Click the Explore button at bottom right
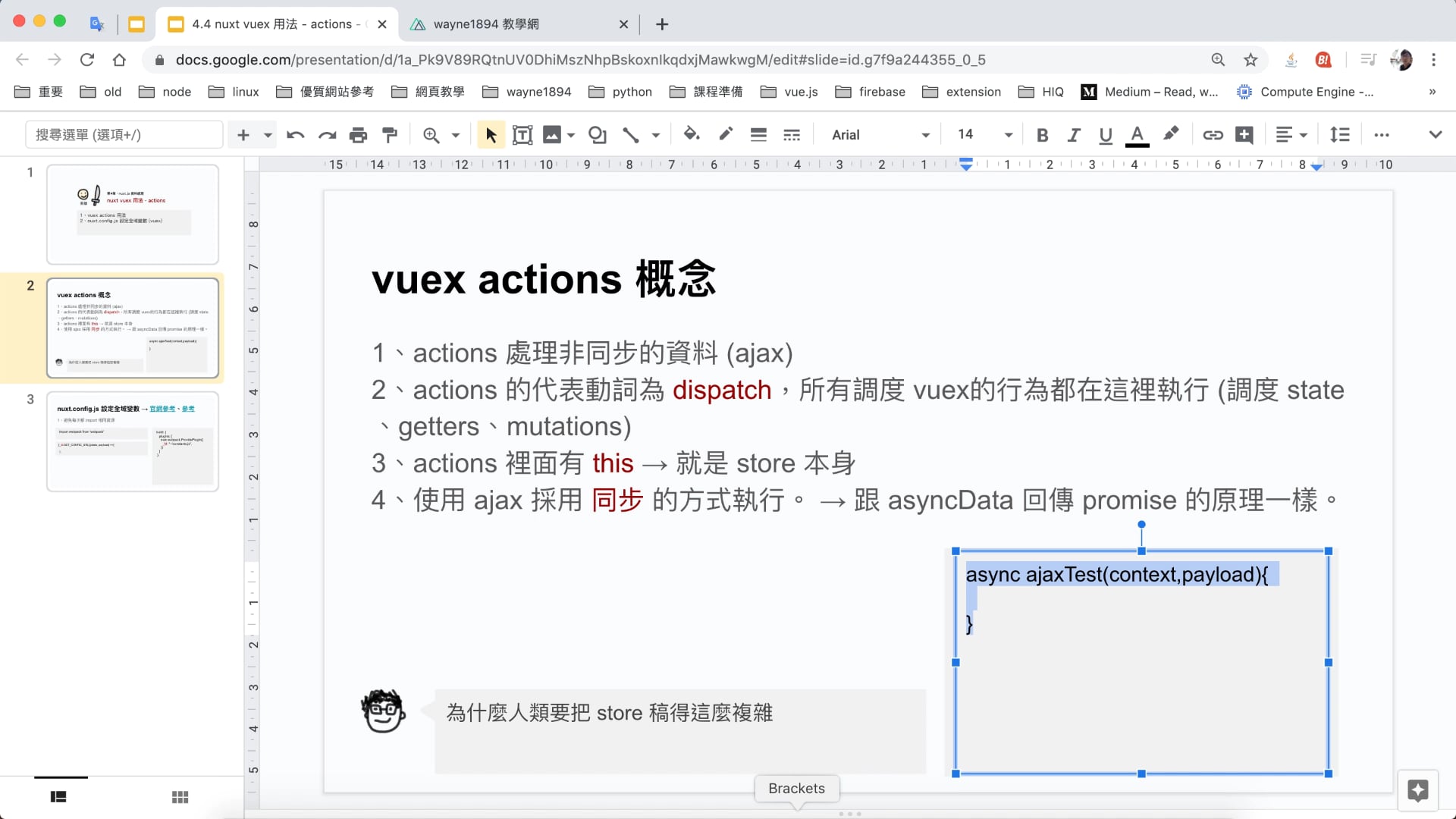 coord(1417,790)
